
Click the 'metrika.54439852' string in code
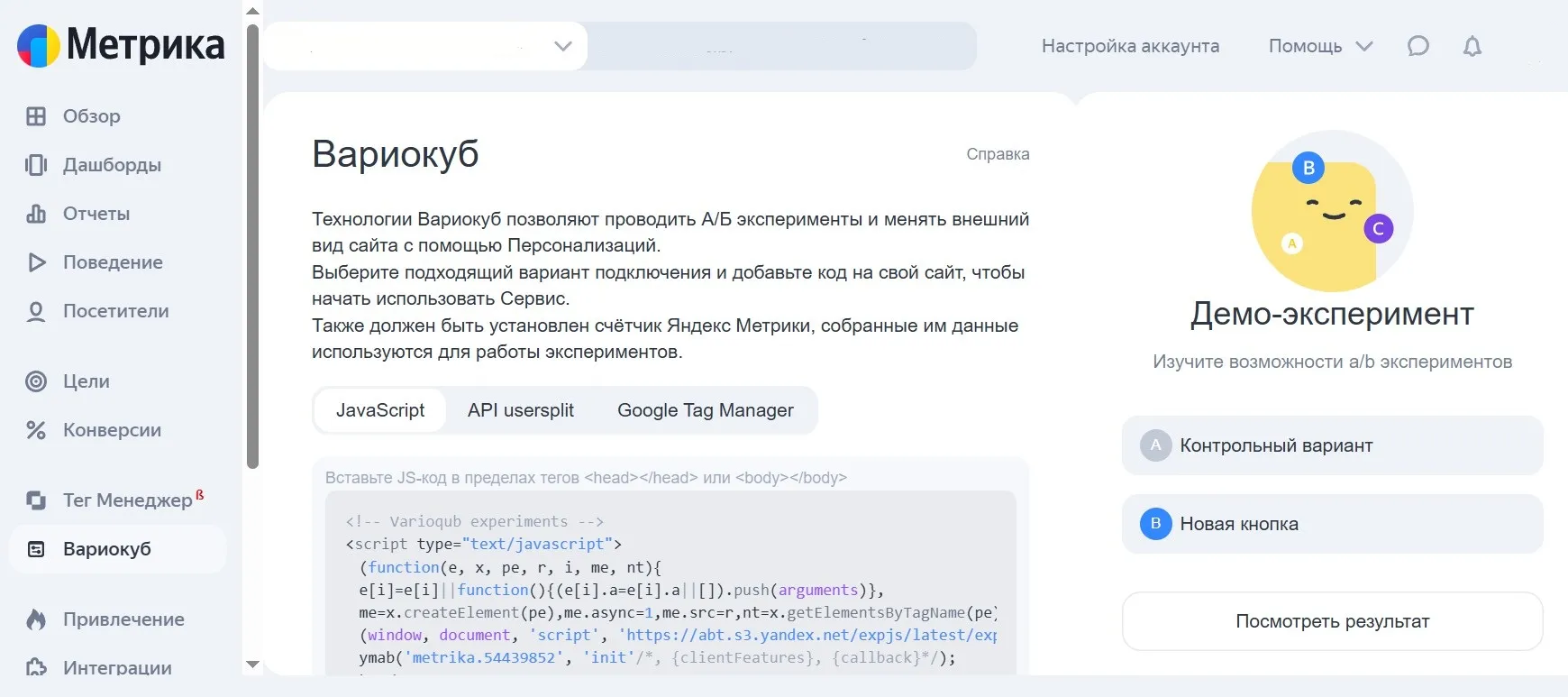(x=484, y=657)
